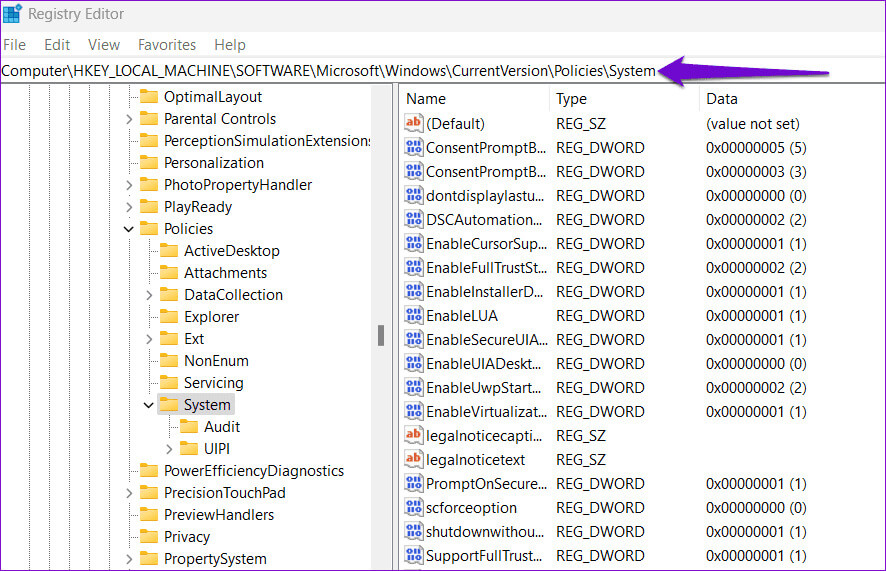Select the PerceptionSimulationExtensions key
The image size is (886, 571).
(x=267, y=141)
